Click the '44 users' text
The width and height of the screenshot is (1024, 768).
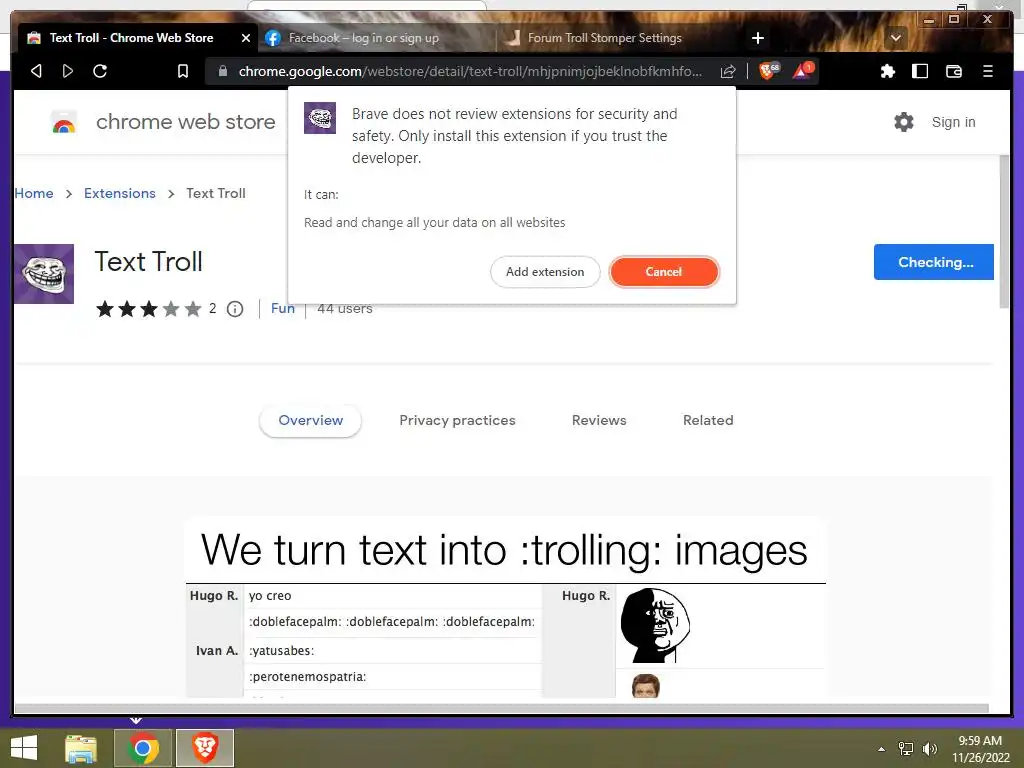click(345, 308)
